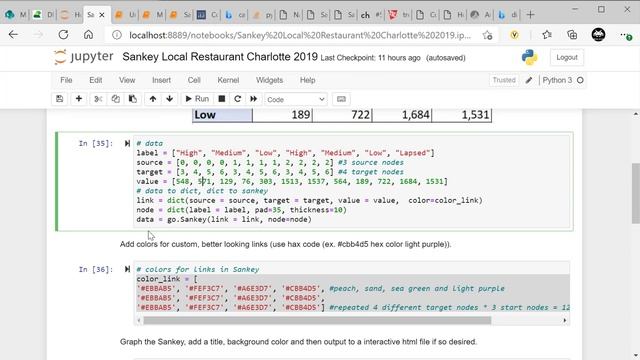Open the Insert menu
Viewport: 640px width, 360px height.
point(161,80)
